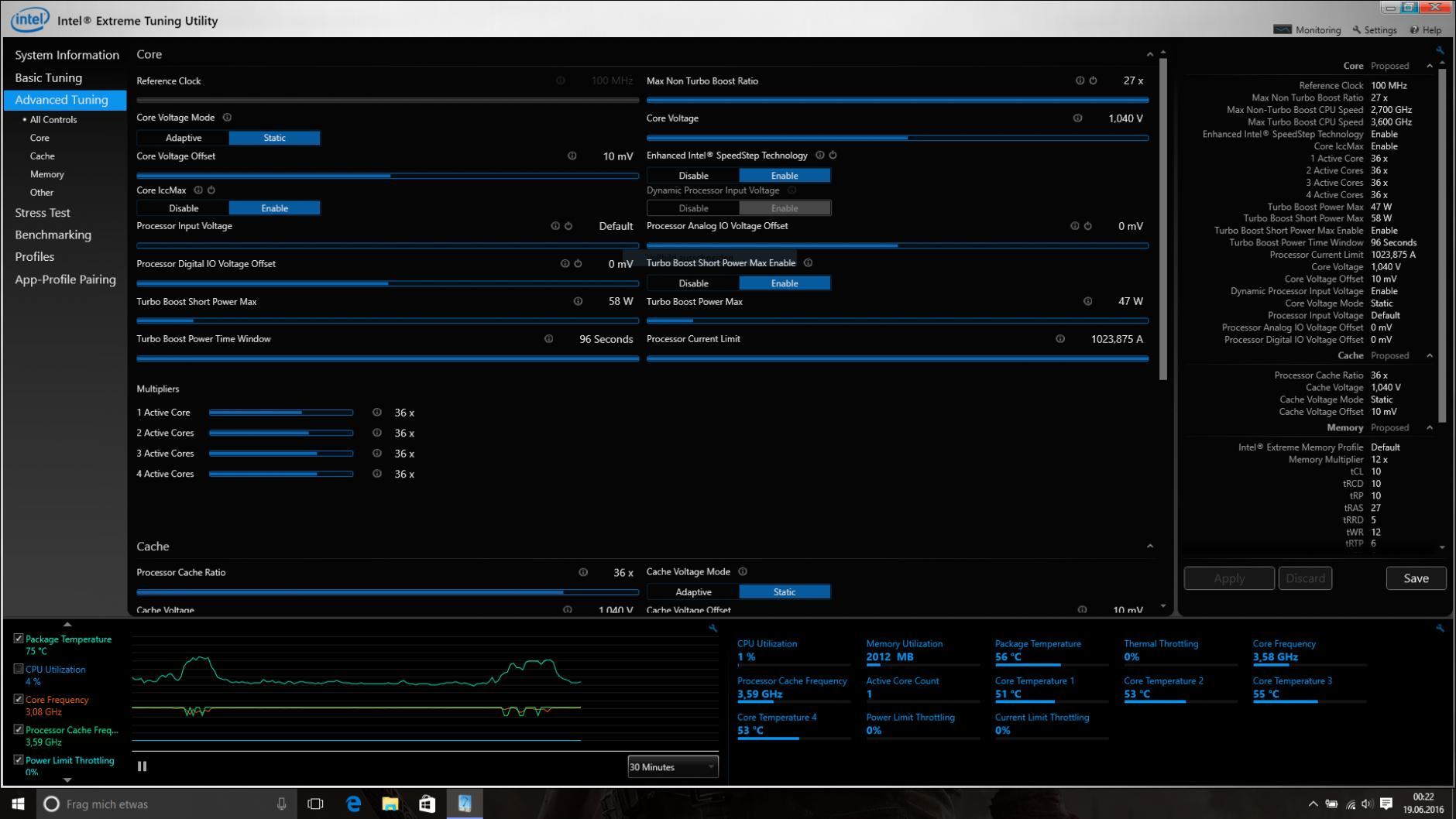Open Help from the top bar

(x=1426, y=29)
